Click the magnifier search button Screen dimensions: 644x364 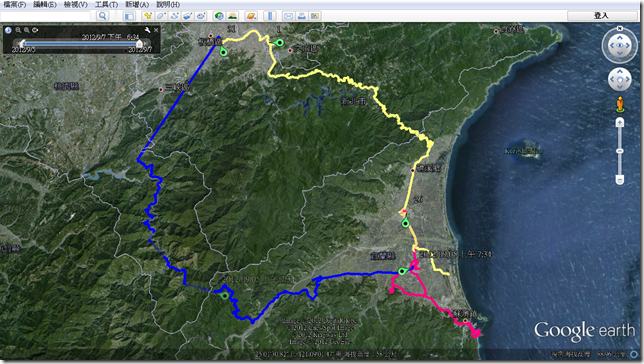[103, 16]
